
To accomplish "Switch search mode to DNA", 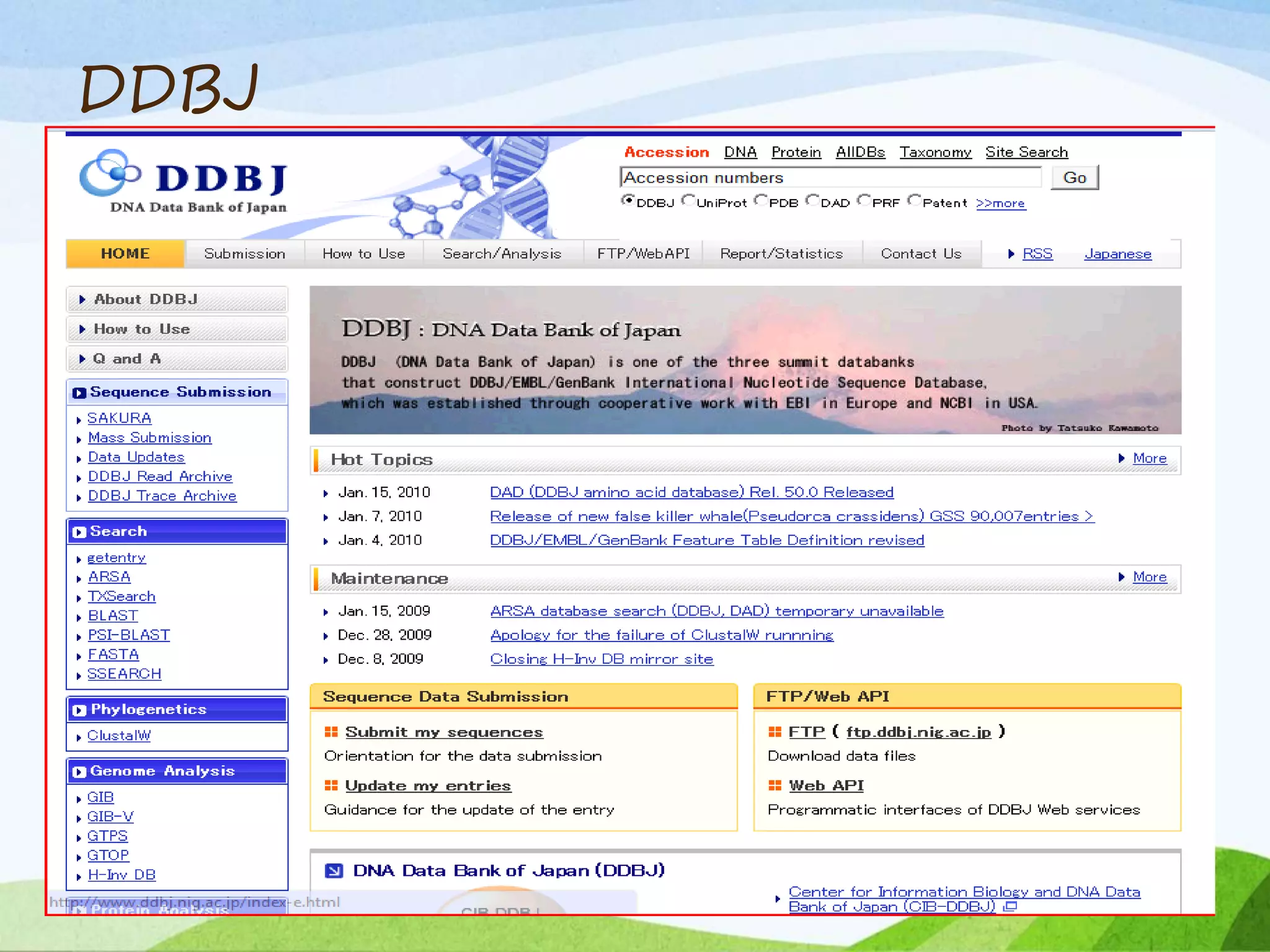I will tap(740, 152).
